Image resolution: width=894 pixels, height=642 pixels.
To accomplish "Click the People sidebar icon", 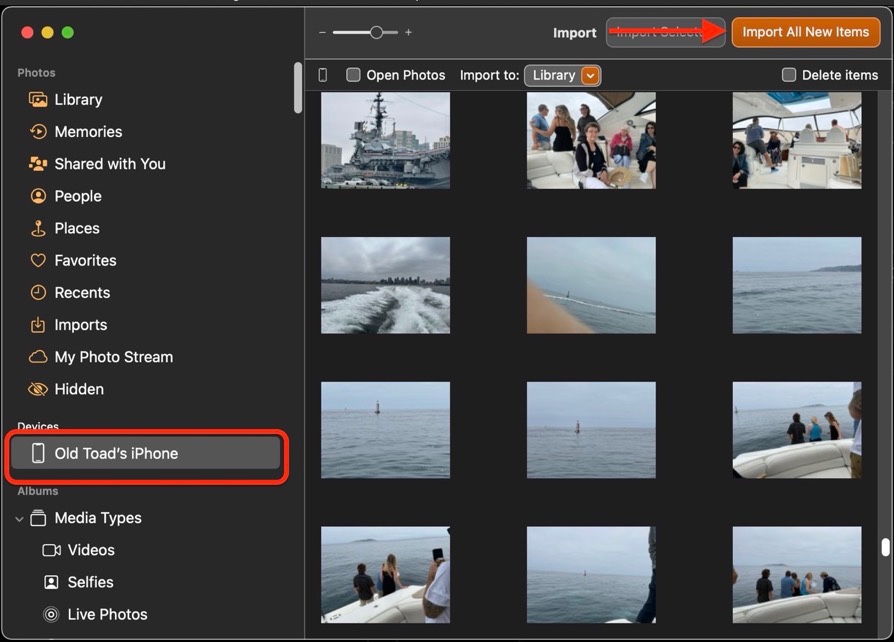I will [38, 196].
